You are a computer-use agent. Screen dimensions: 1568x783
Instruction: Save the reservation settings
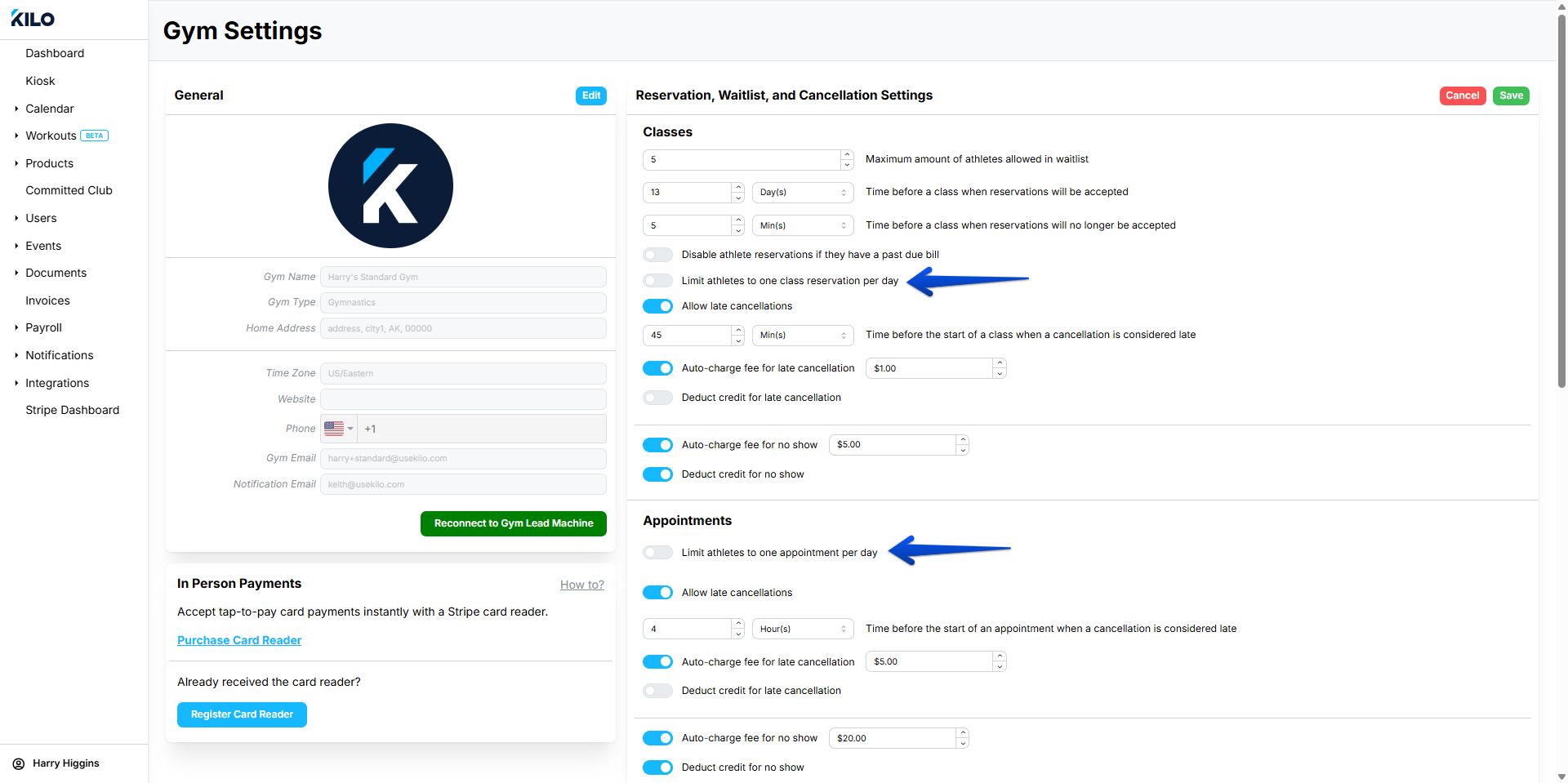pyautogui.click(x=1511, y=96)
